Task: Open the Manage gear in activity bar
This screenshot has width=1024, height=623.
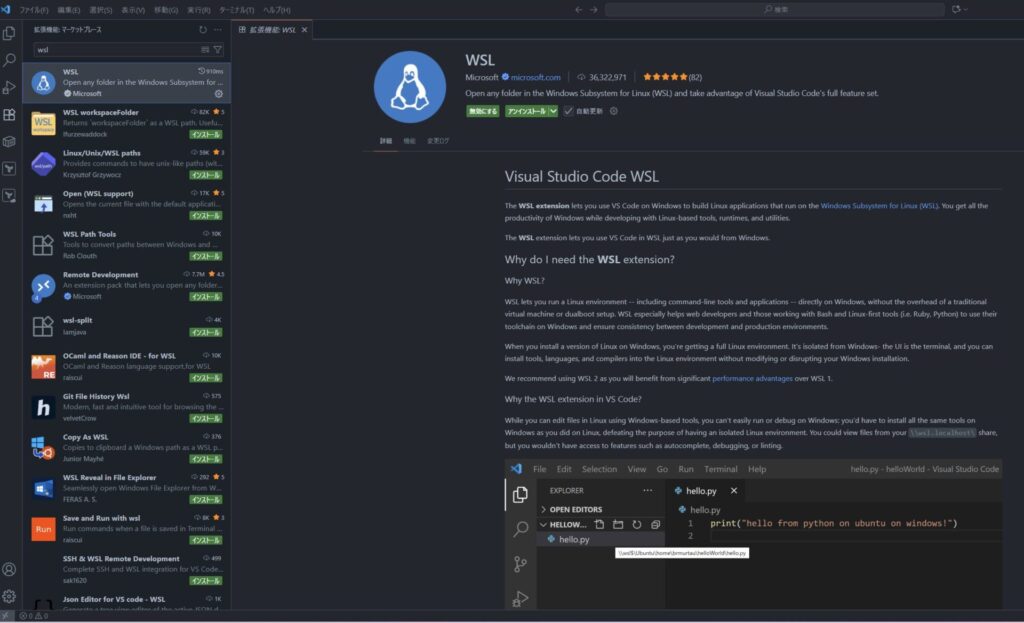Action: [x=9, y=596]
